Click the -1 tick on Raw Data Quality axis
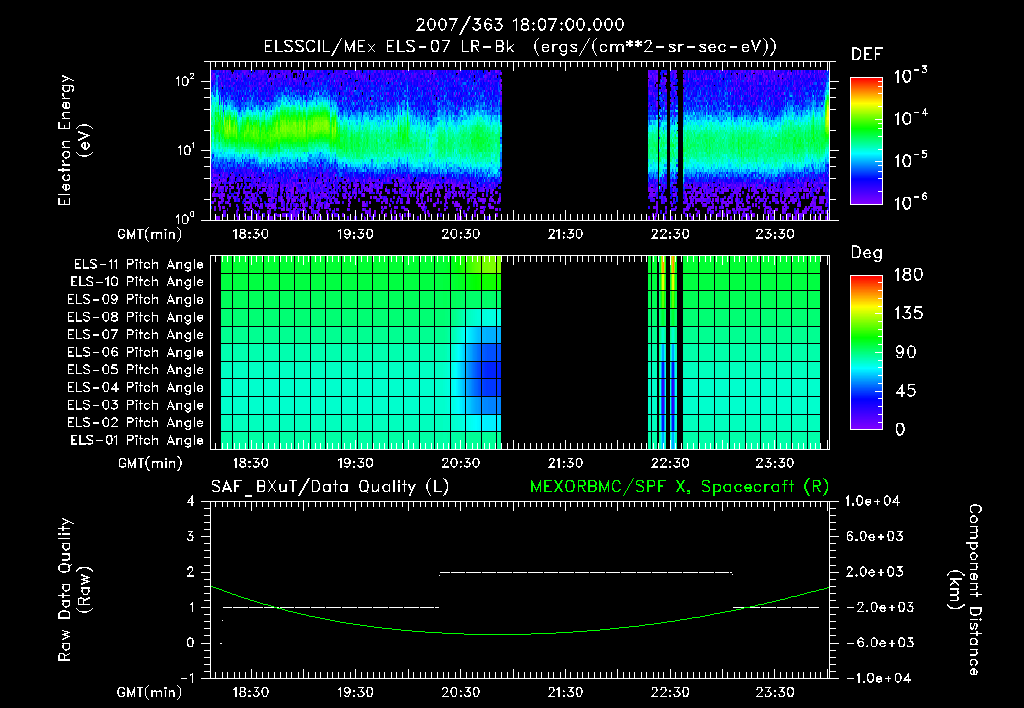This screenshot has height=708, width=1024. [x=187, y=678]
